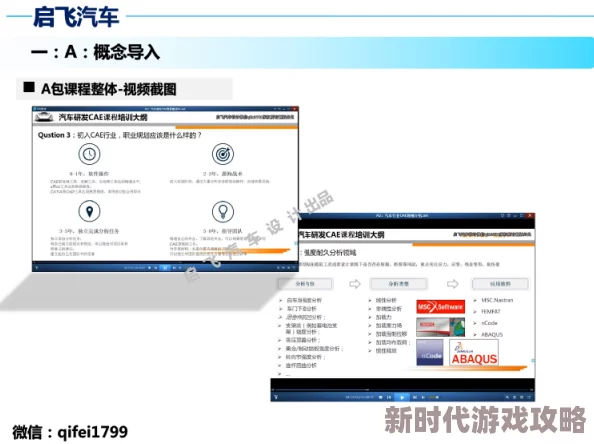
Task: Close the left video player window
Action: point(294,109)
